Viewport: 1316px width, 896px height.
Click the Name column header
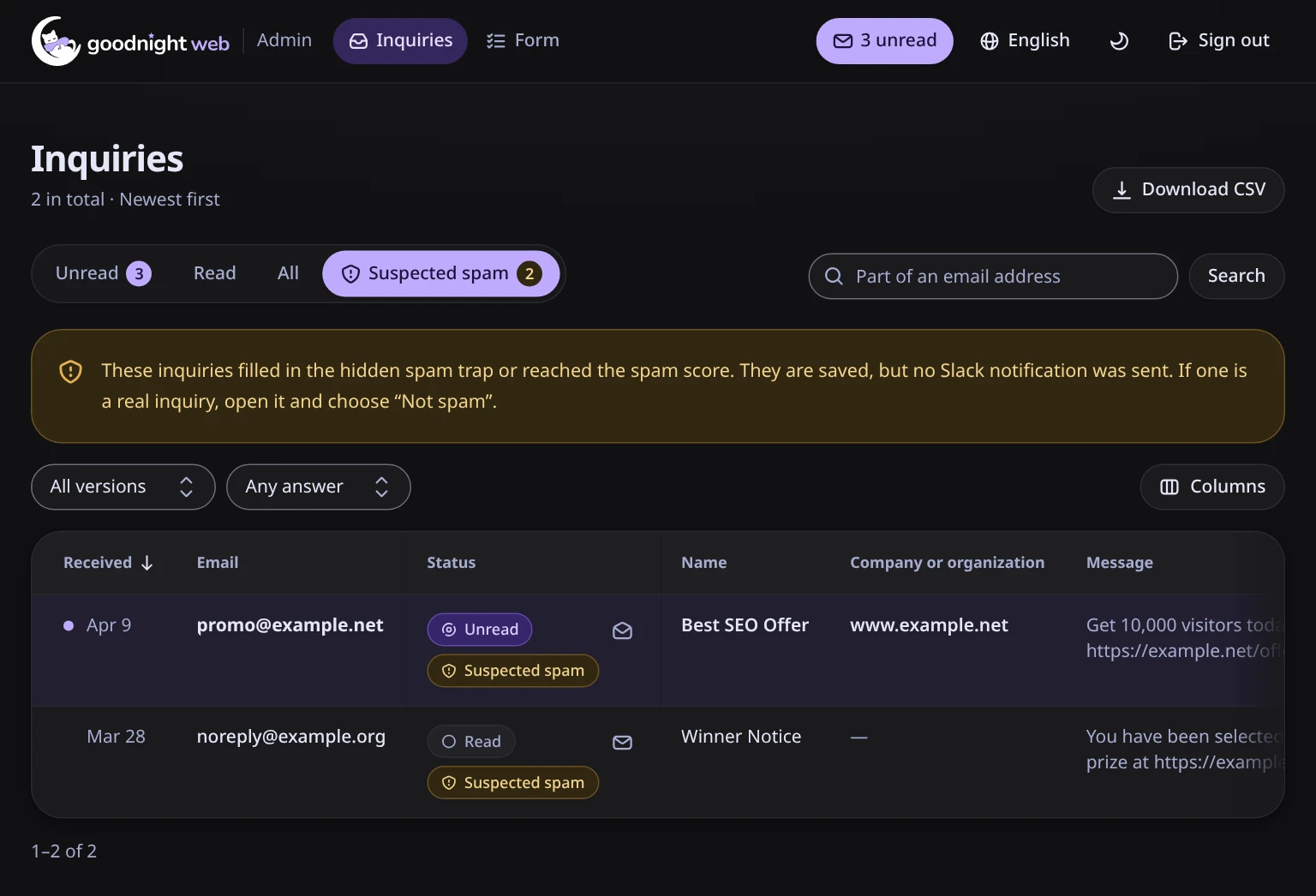click(x=703, y=563)
